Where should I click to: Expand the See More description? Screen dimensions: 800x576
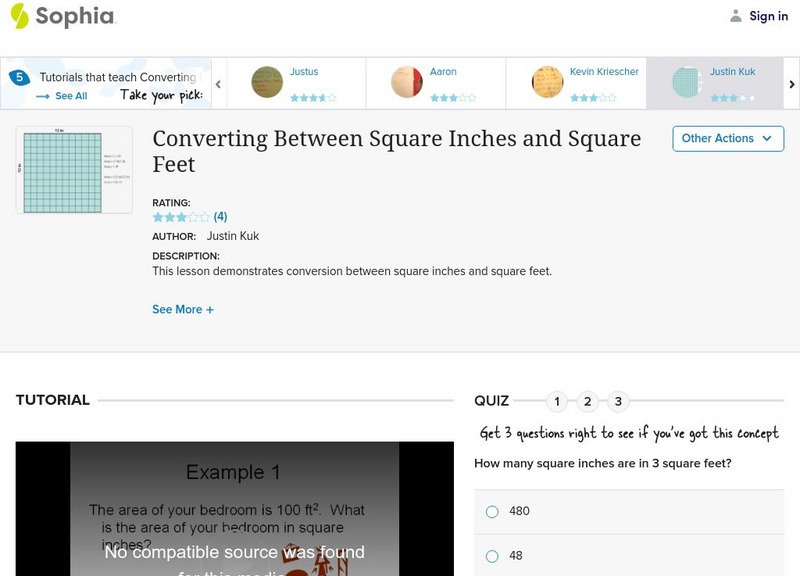(183, 309)
